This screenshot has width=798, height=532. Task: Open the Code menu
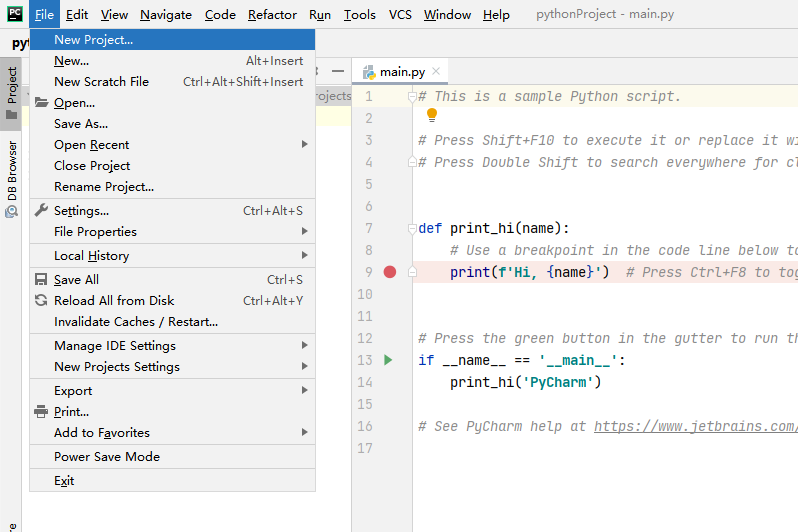click(x=220, y=15)
